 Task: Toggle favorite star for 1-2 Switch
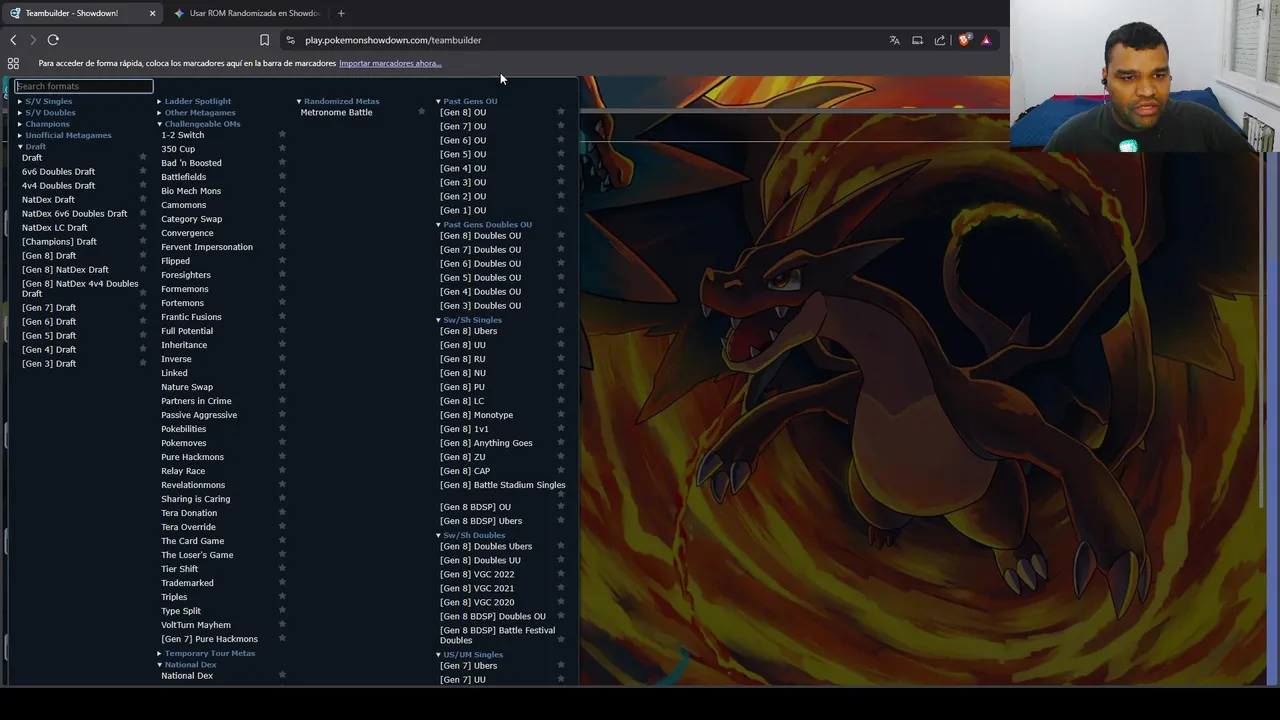(x=282, y=134)
